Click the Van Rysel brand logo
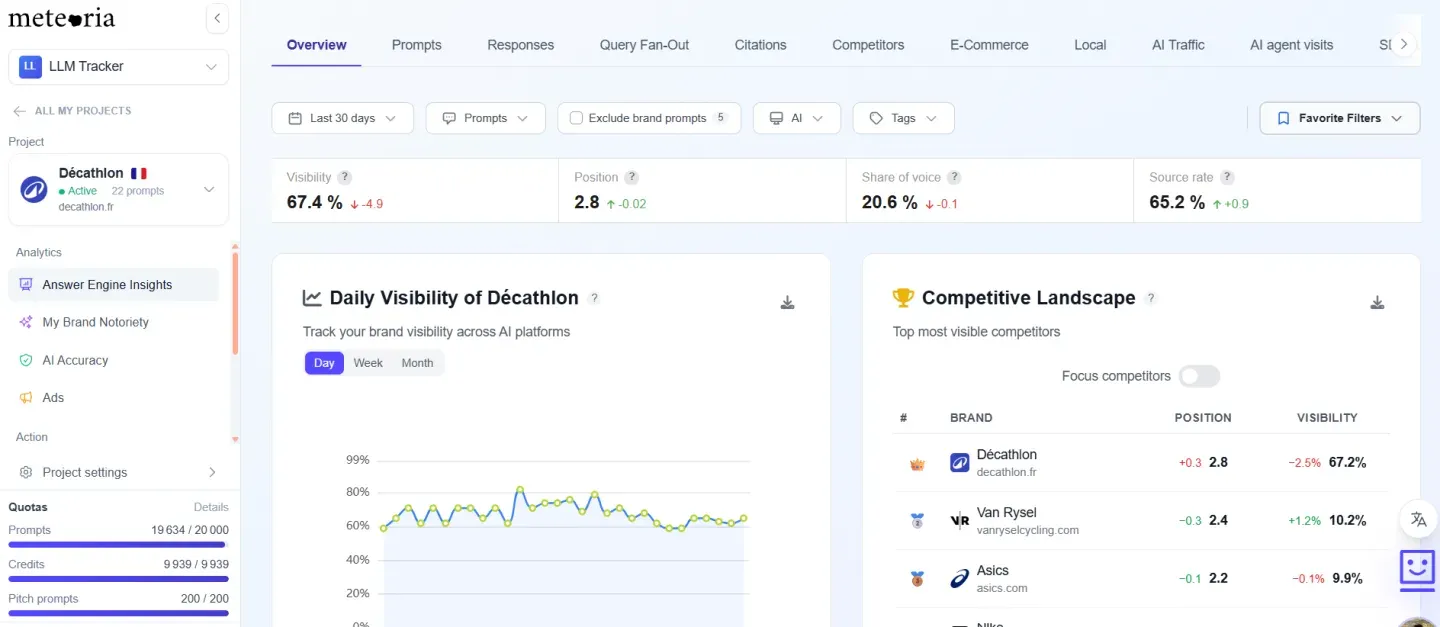This screenshot has height=627, width=1440. pyautogui.click(x=960, y=520)
